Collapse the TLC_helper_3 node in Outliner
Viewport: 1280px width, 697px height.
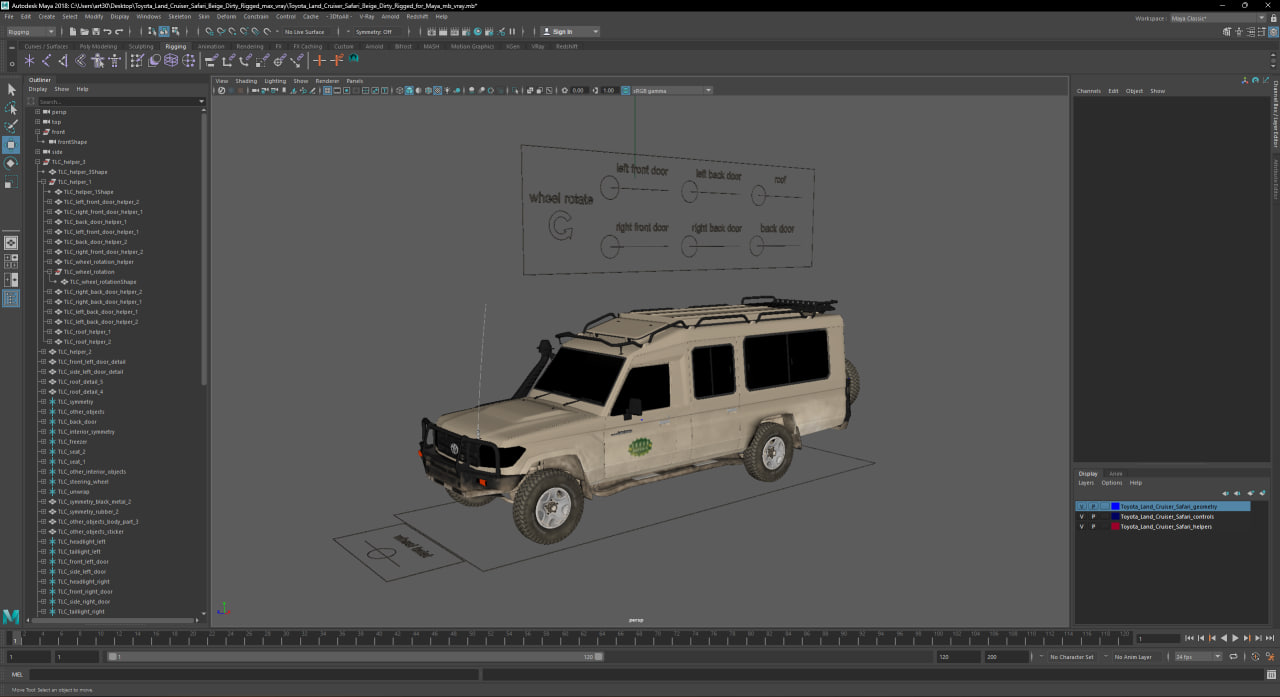(x=38, y=162)
